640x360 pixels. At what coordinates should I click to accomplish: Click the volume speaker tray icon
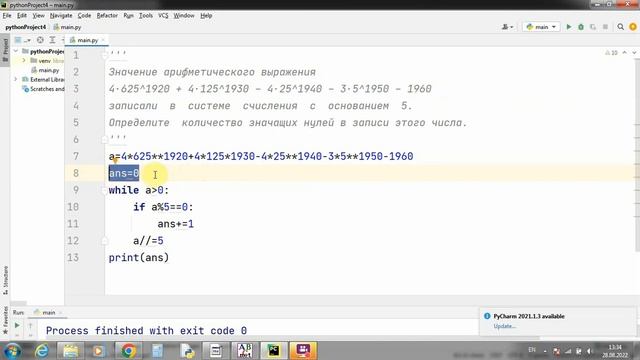coord(589,351)
